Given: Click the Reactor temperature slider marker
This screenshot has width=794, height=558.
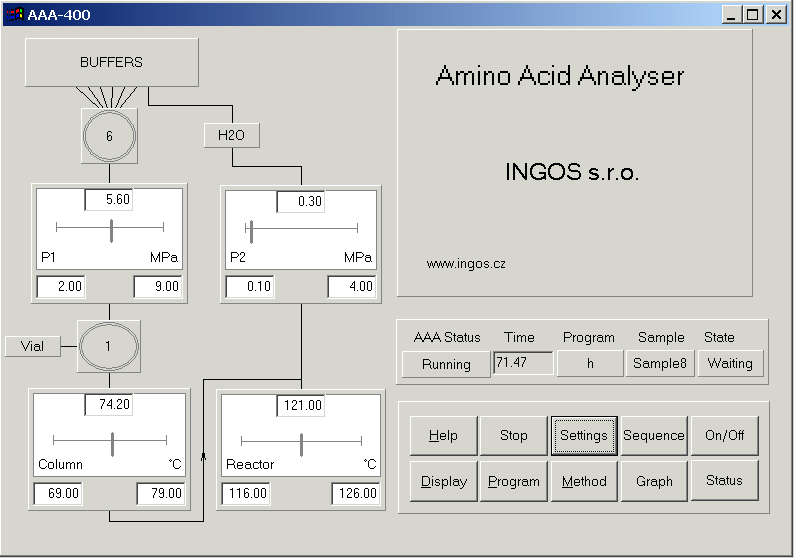Looking at the screenshot, I should pyautogui.click(x=301, y=445).
